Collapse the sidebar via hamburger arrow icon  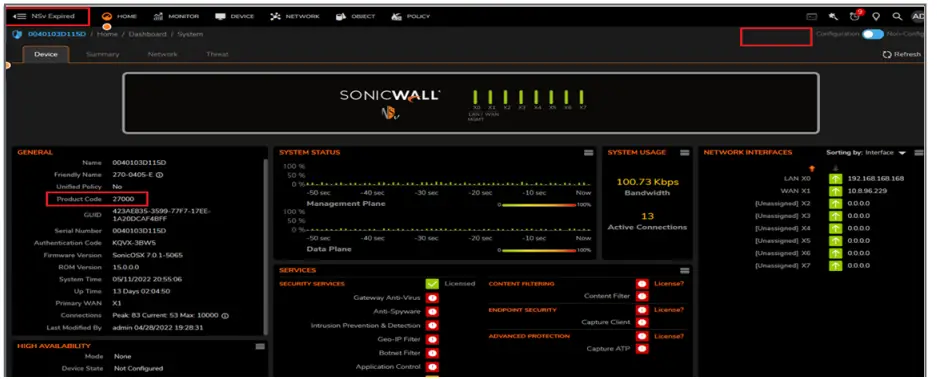pyautogui.click(x=19, y=16)
